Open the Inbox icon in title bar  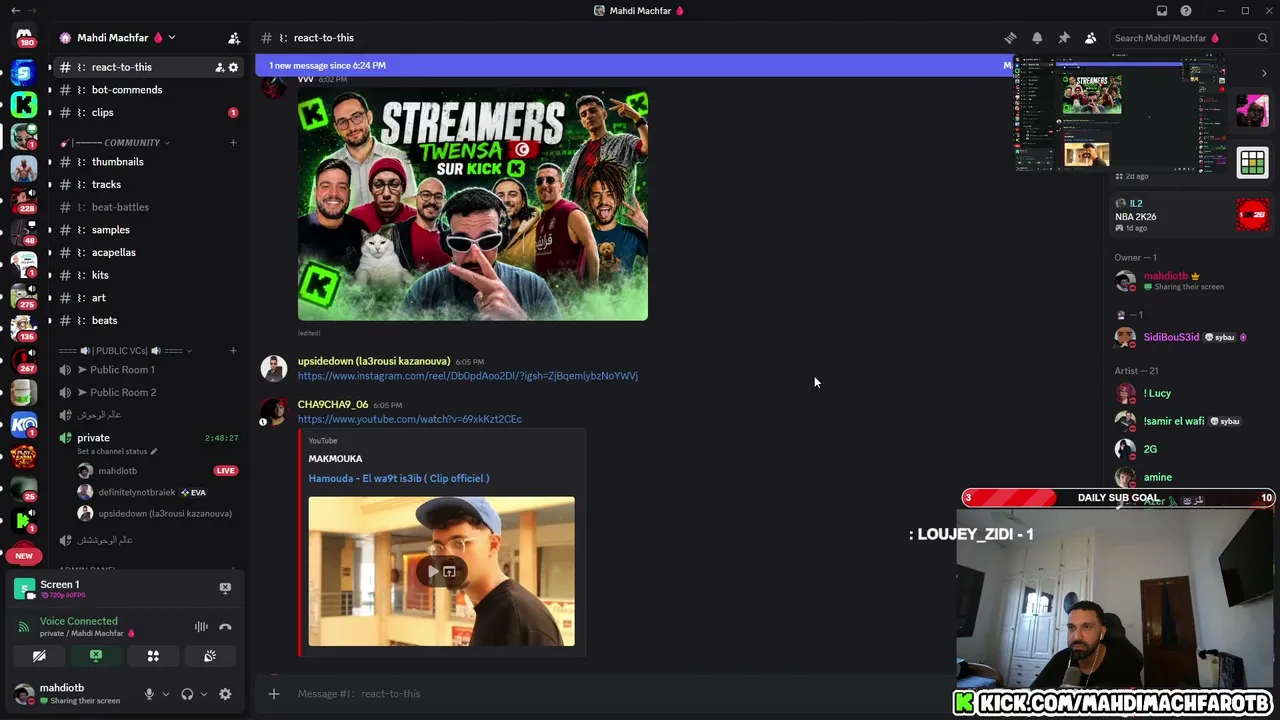pyautogui.click(x=1162, y=11)
